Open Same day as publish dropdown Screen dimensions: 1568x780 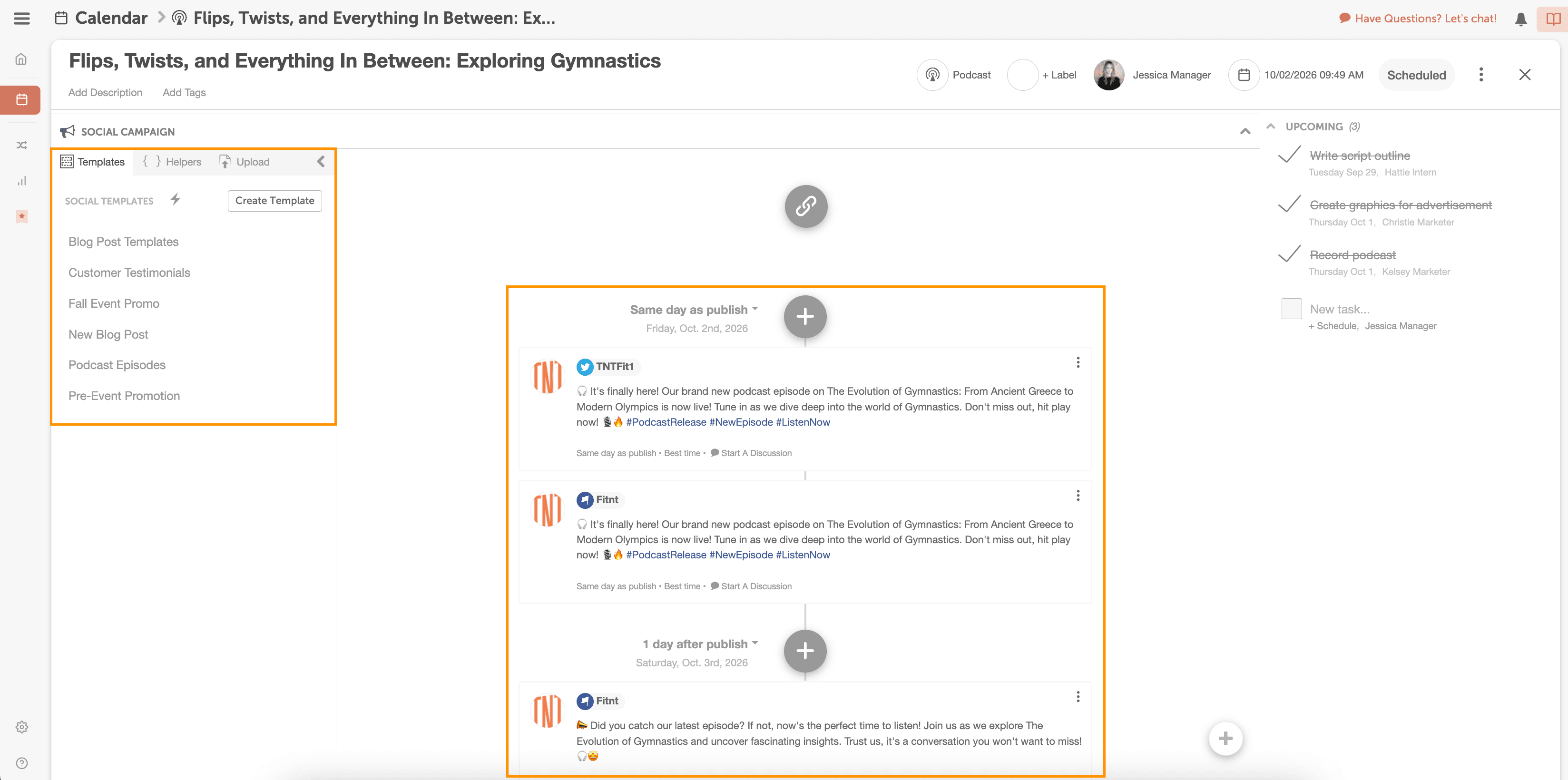tap(694, 310)
